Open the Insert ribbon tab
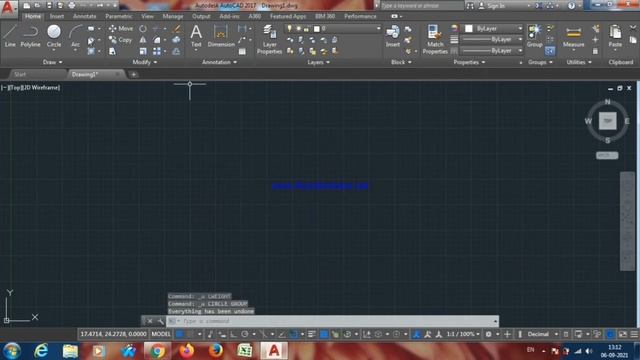Viewport: 640px width, 360px height. pos(57,16)
